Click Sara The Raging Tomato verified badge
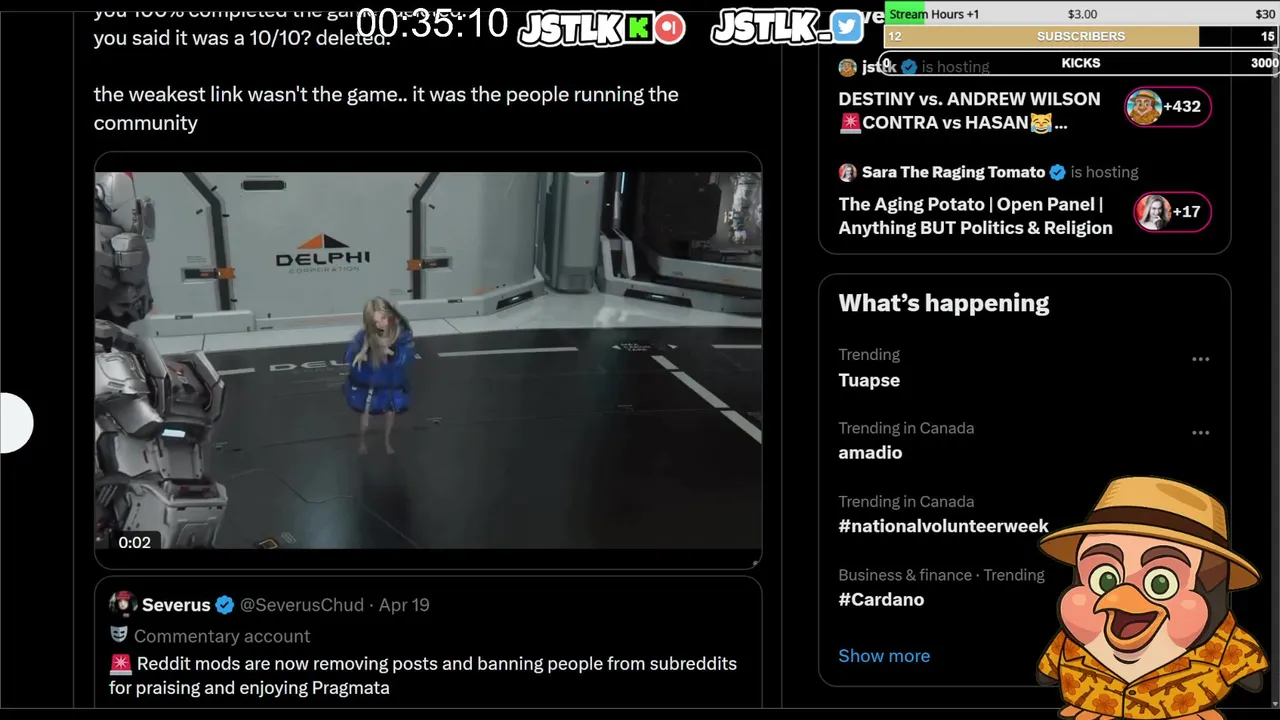The width and height of the screenshot is (1280, 720). pos(1057,172)
